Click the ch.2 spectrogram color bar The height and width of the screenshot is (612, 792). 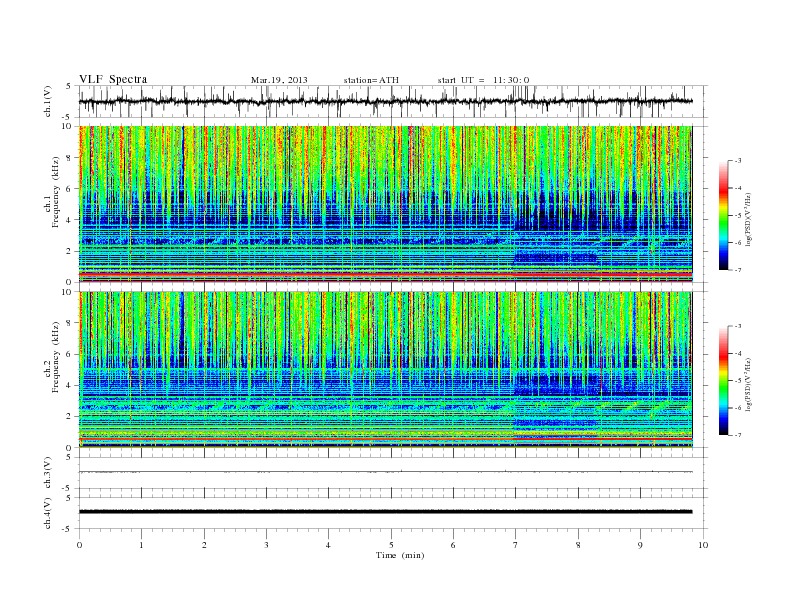click(724, 380)
